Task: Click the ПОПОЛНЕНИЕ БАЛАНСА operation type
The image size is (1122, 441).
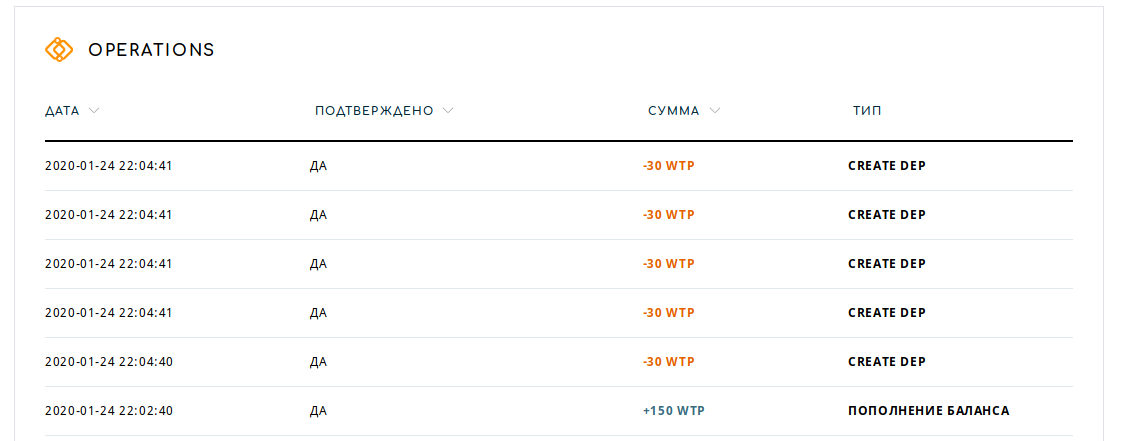Action: [x=929, y=411]
